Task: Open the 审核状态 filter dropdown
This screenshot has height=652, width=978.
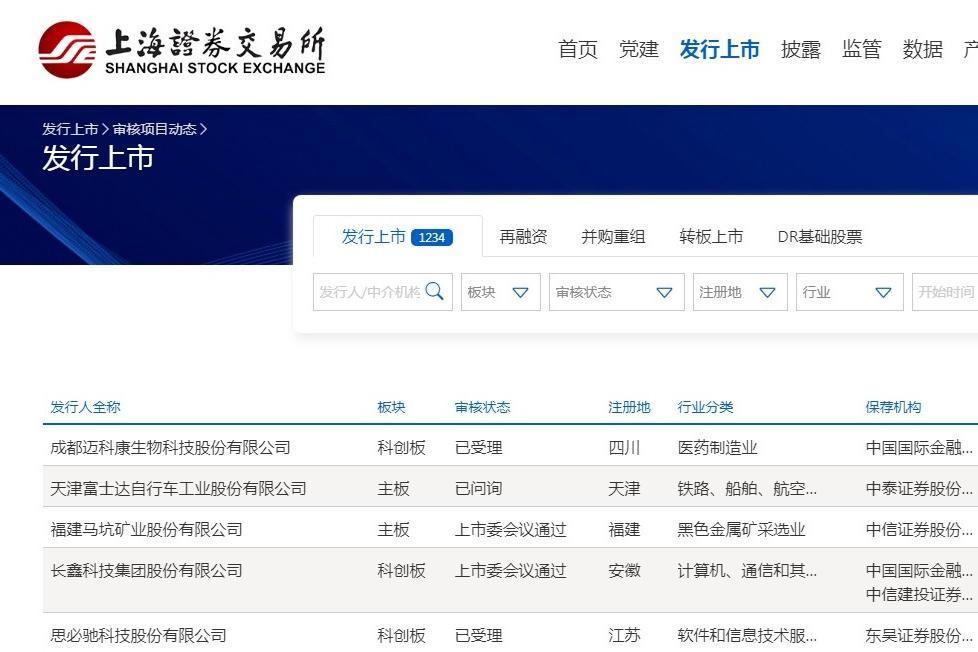Action: coord(616,292)
